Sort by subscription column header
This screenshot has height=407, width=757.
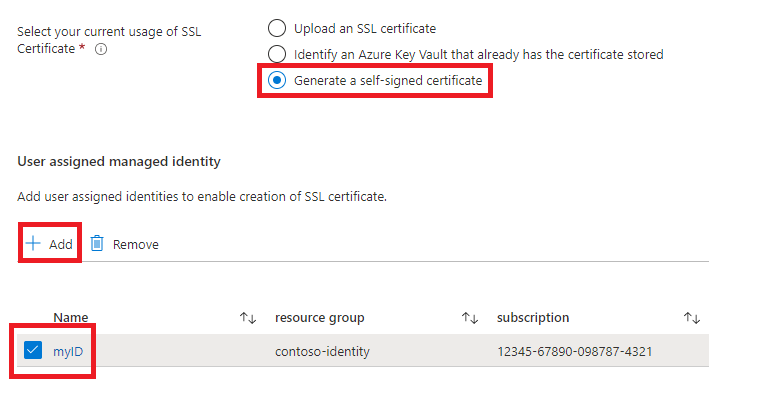533,318
